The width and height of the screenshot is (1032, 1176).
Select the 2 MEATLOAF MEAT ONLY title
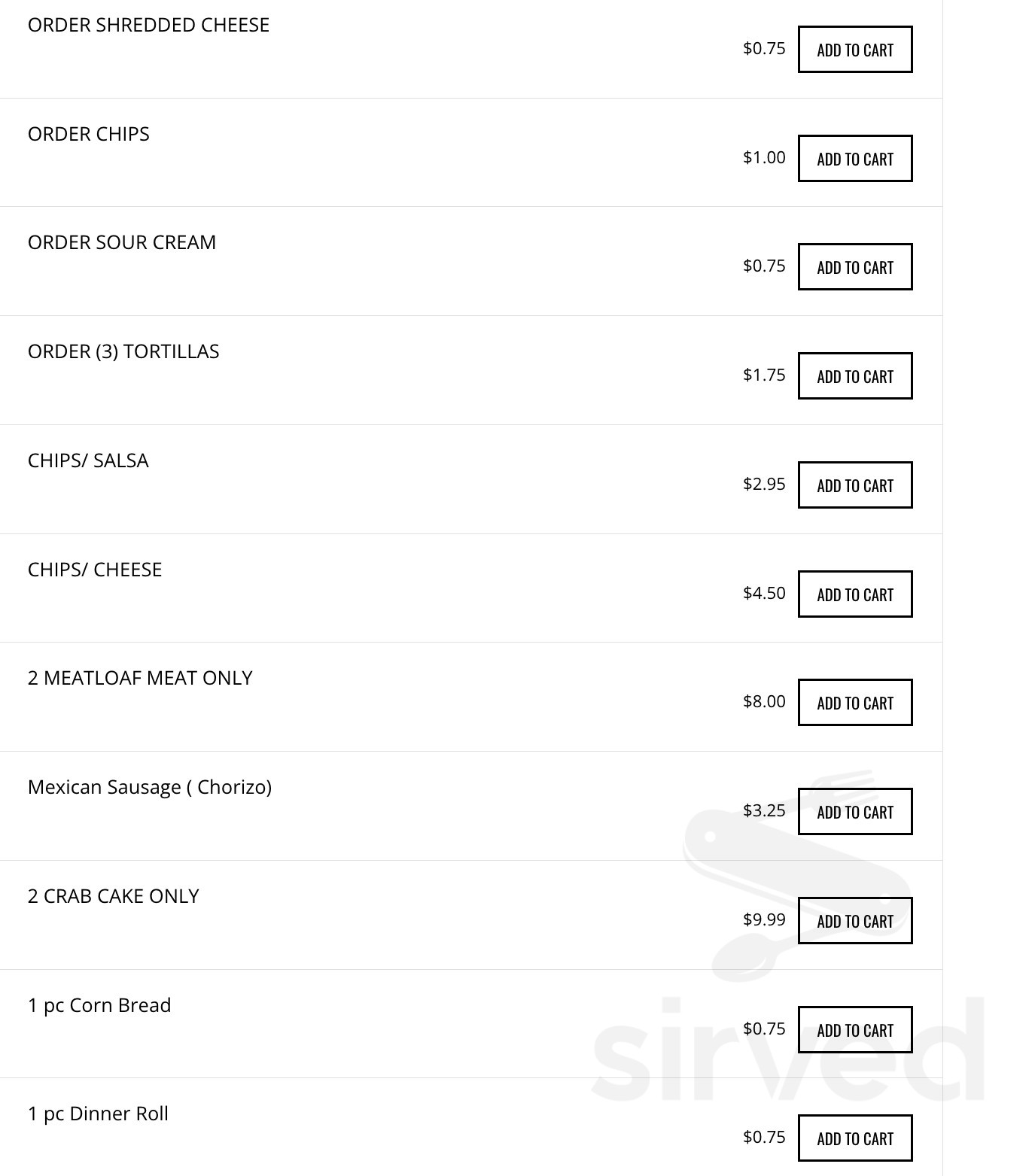click(x=140, y=678)
